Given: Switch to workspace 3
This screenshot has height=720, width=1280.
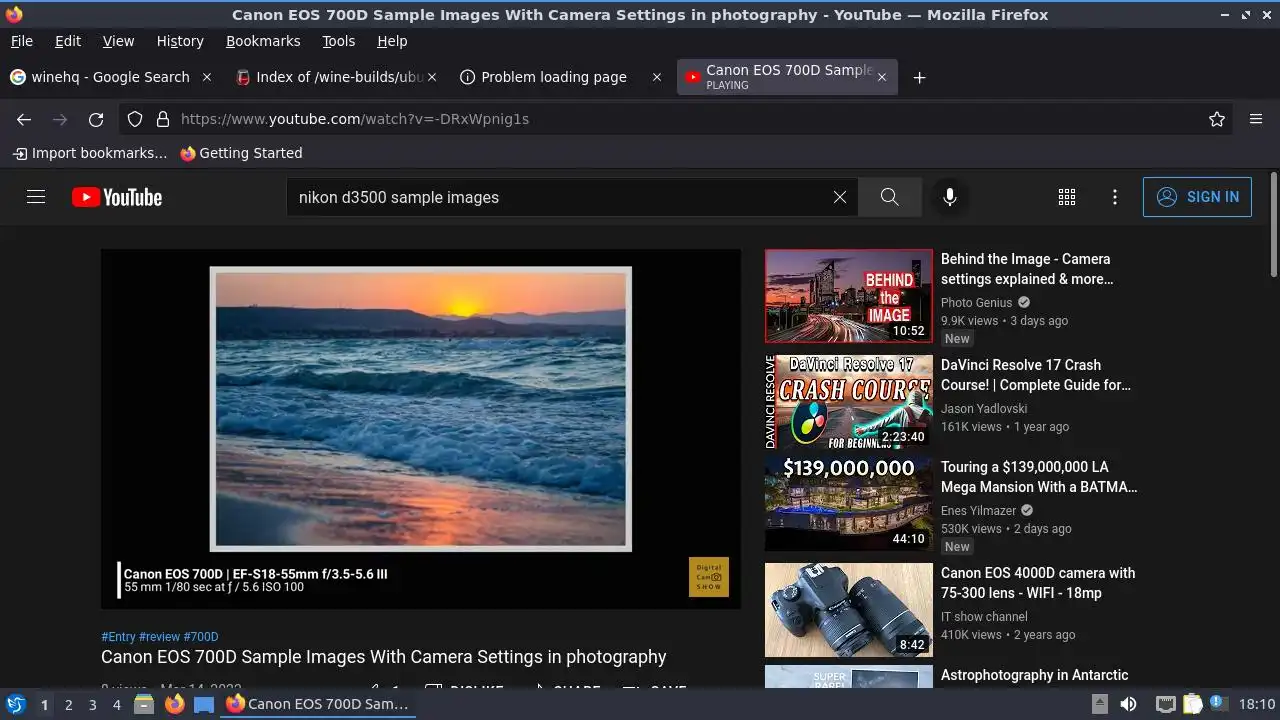Looking at the screenshot, I should click(92, 704).
